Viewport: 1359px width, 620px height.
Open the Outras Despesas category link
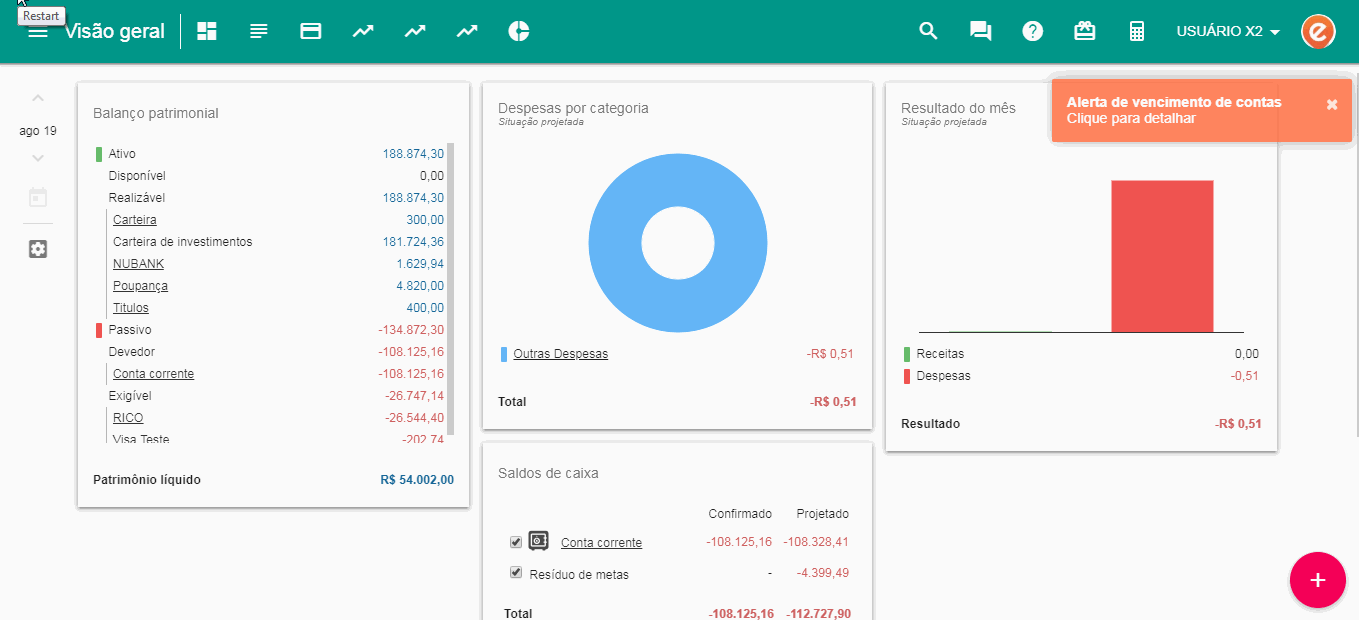pos(560,354)
